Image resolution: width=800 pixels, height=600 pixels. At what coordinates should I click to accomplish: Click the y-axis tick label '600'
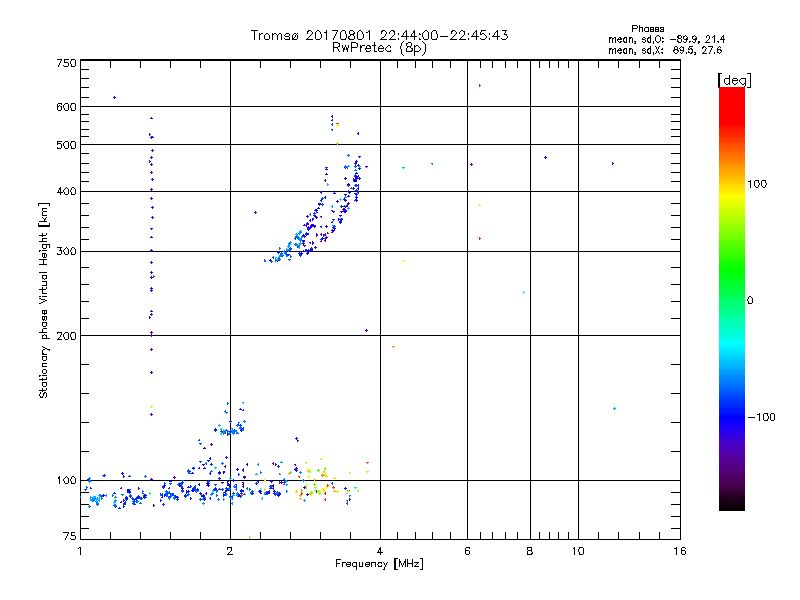[66, 107]
